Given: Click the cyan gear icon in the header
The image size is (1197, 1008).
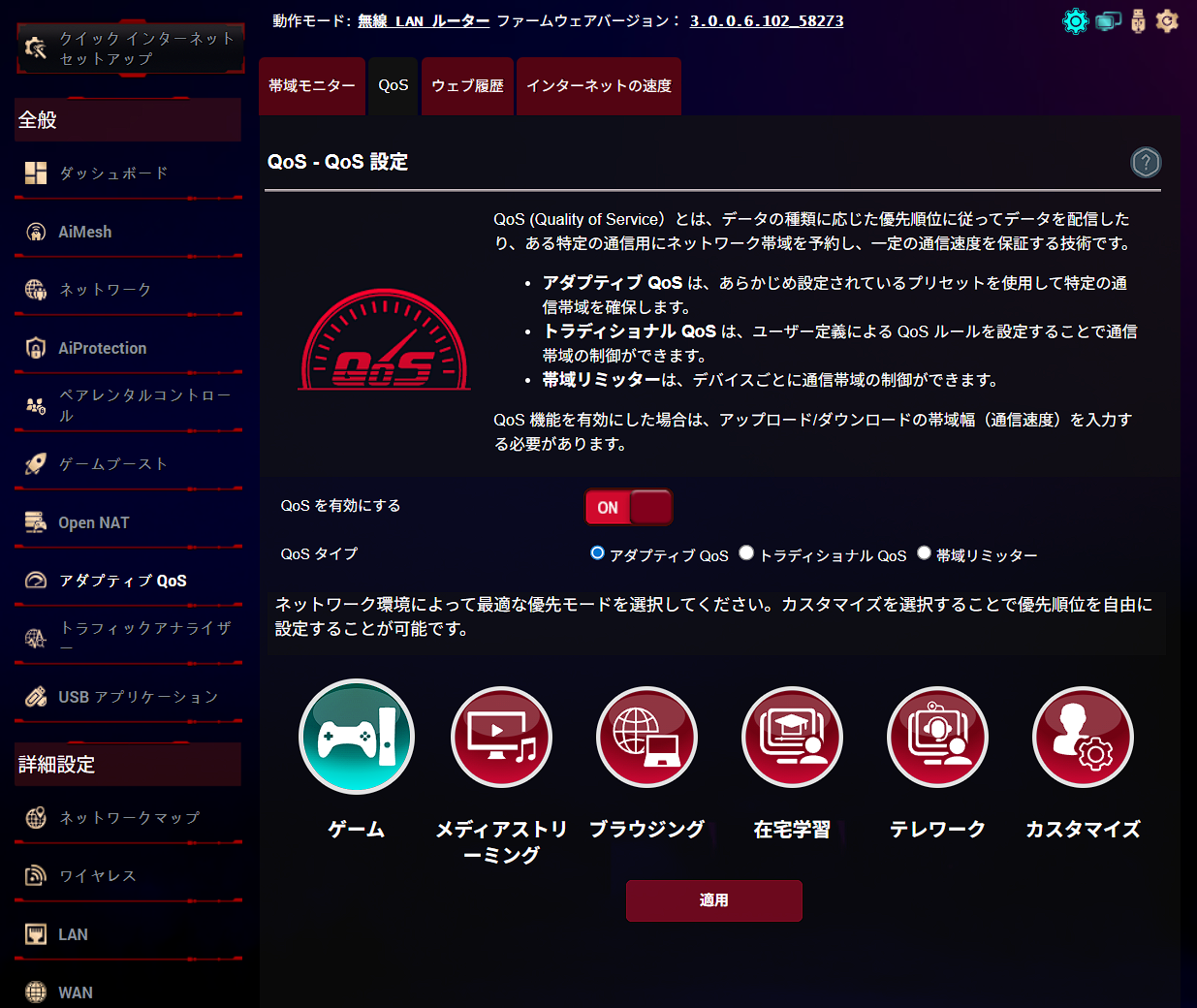Looking at the screenshot, I should pyautogui.click(x=1075, y=20).
